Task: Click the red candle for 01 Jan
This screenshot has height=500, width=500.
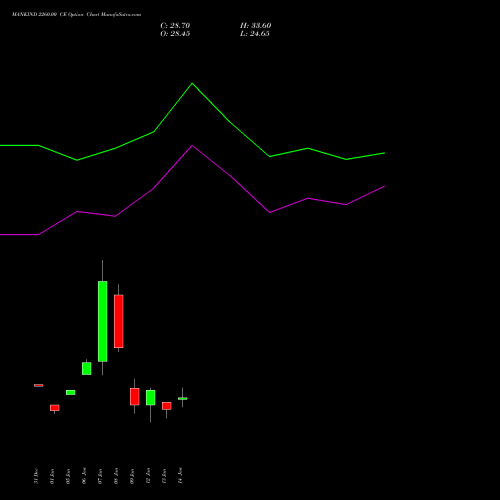Action: coord(55,408)
